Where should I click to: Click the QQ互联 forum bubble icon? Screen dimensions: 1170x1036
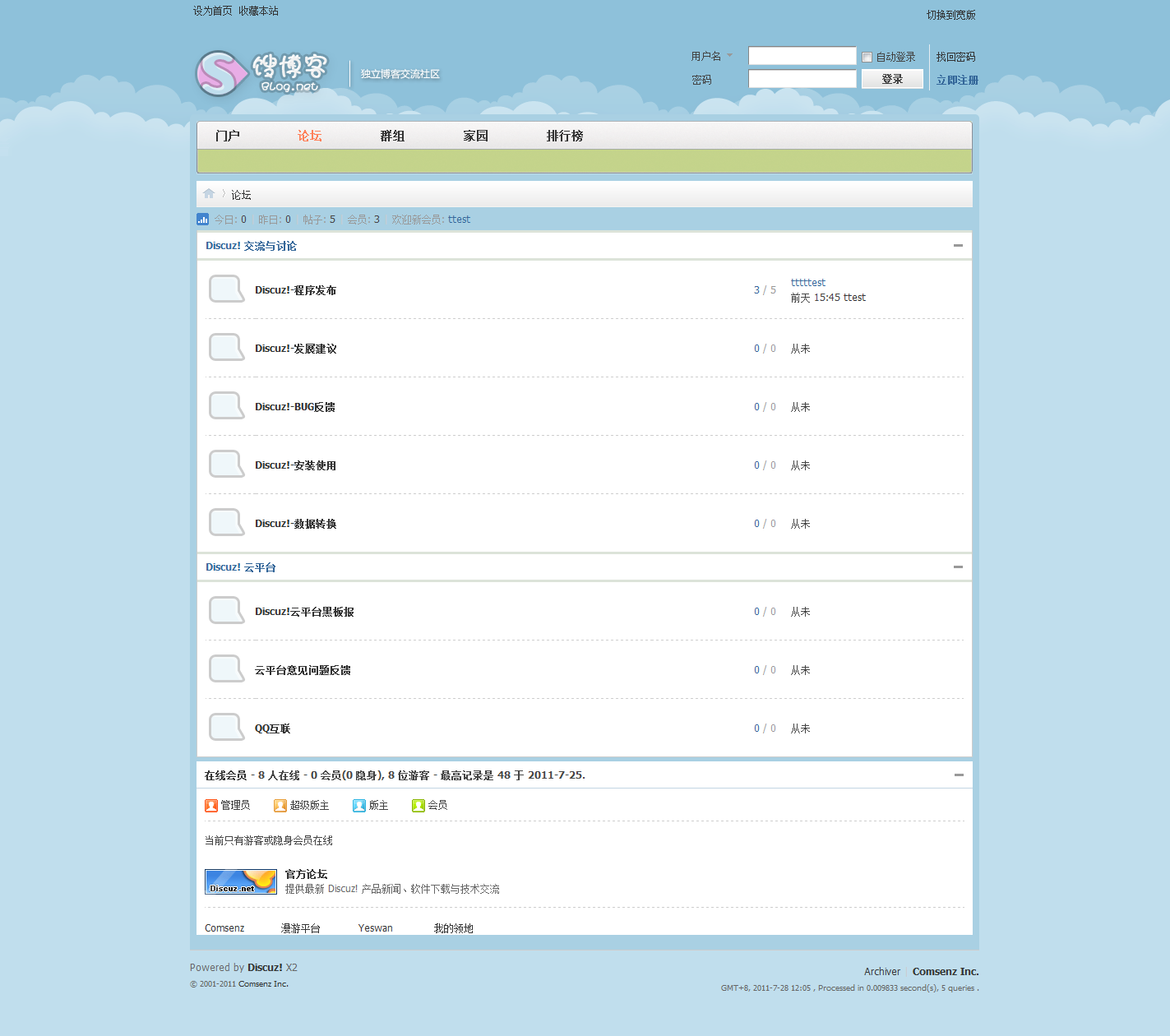[226, 728]
